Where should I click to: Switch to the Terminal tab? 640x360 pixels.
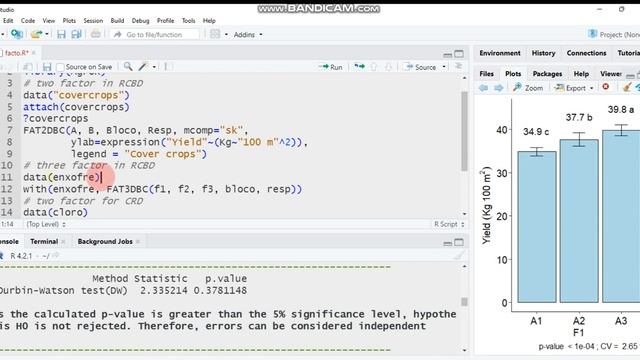click(44, 242)
